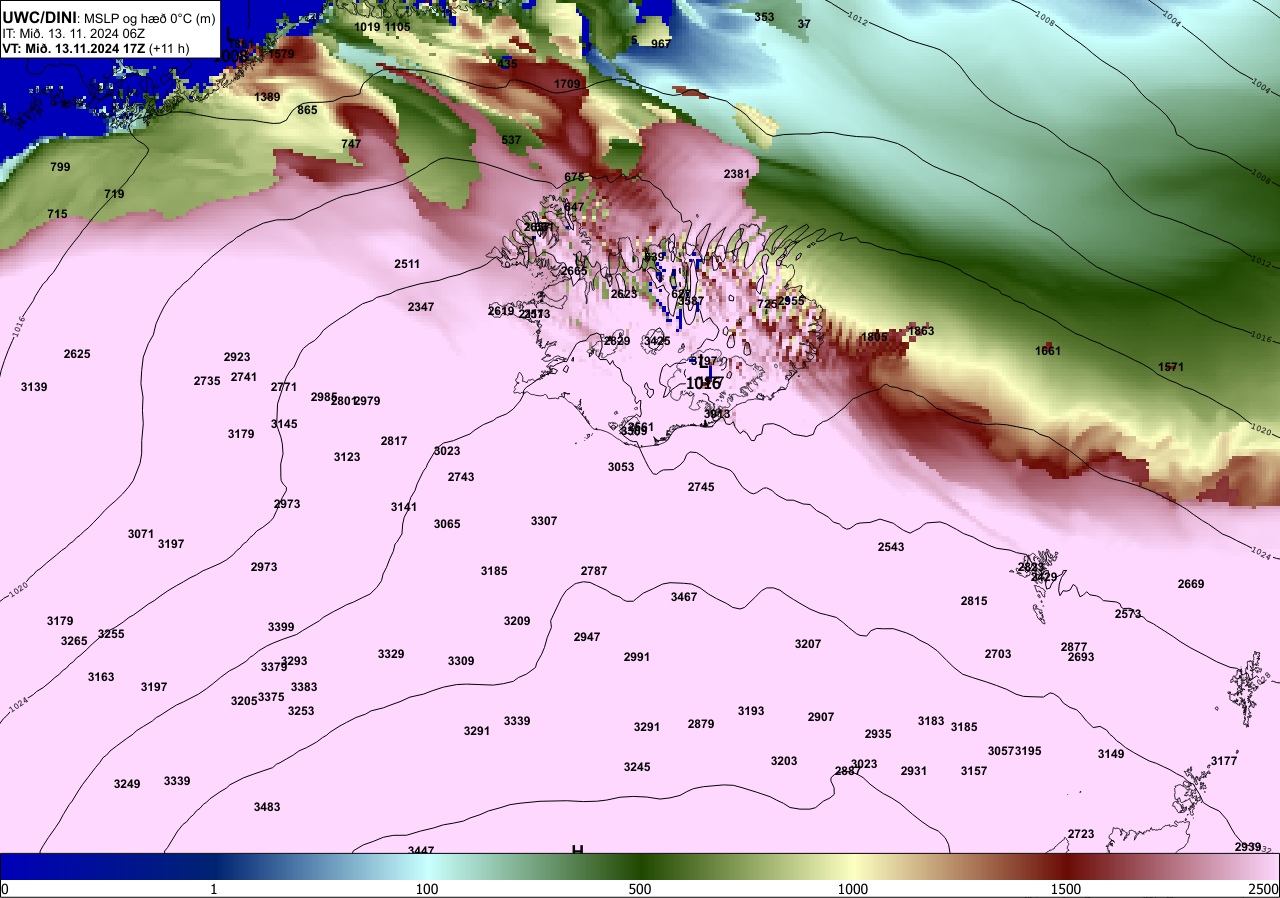Click the freezing level value 2907
The width and height of the screenshot is (1280, 898).
click(x=821, y=717)
